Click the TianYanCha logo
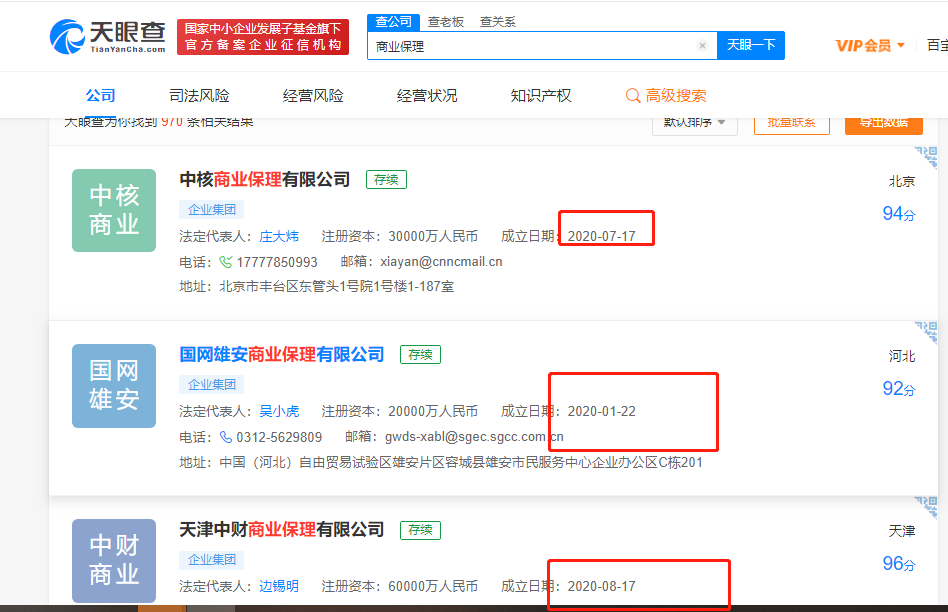The height and width of the screenshot is (612, 948). coord(108,36)
